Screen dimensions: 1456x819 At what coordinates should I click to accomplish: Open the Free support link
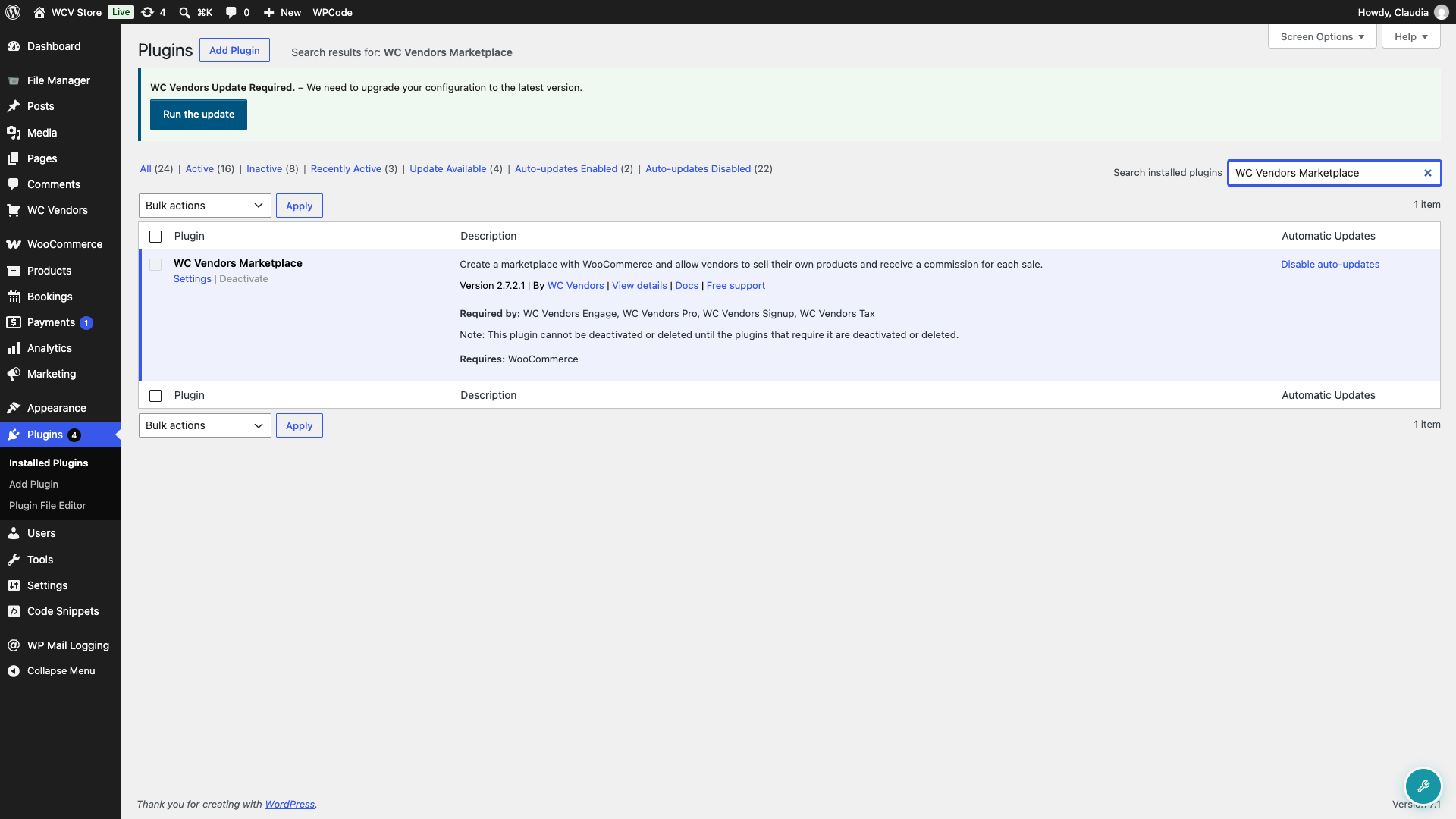[736, 285]
